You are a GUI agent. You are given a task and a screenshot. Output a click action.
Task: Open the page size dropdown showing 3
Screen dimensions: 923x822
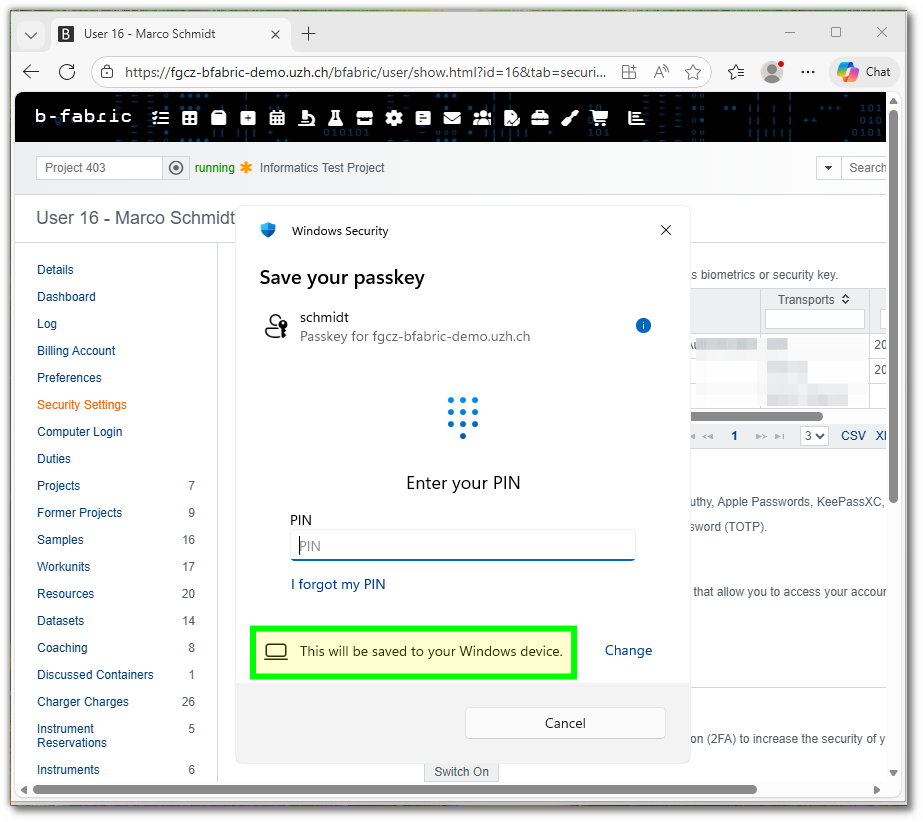coord(815,436)
